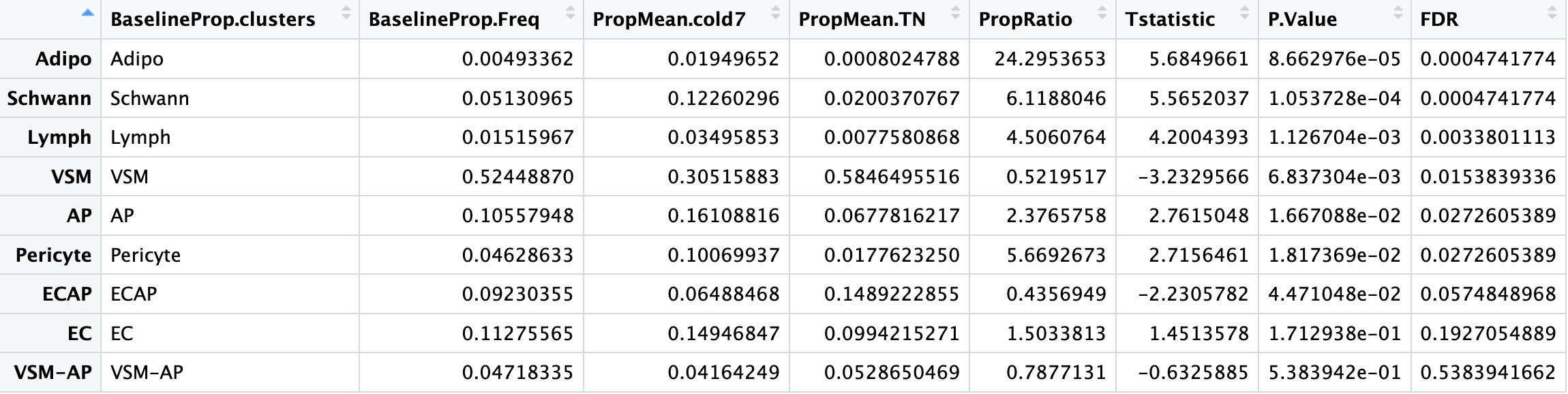Sort by the Tstatistic column arrows
Viewport: 1568px width, 394px height.
pos(1245,12)
